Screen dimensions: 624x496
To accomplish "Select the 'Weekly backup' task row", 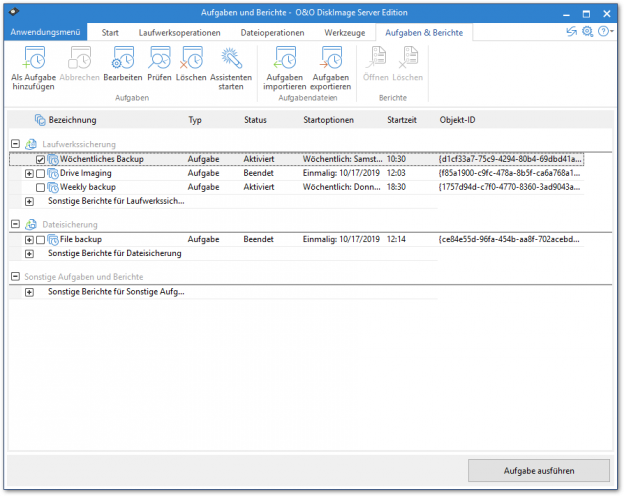I will point(88,187).
